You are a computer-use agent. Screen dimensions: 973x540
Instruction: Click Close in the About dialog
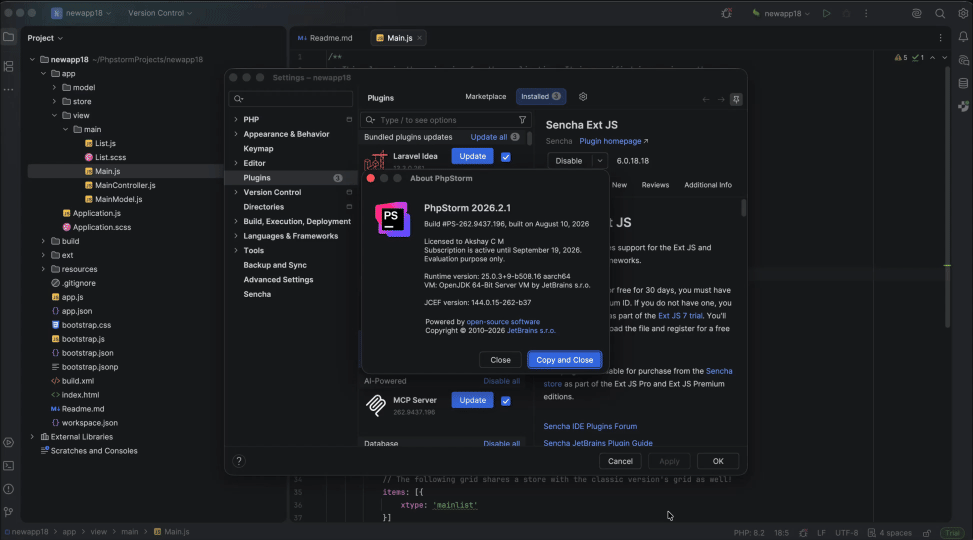500,360
